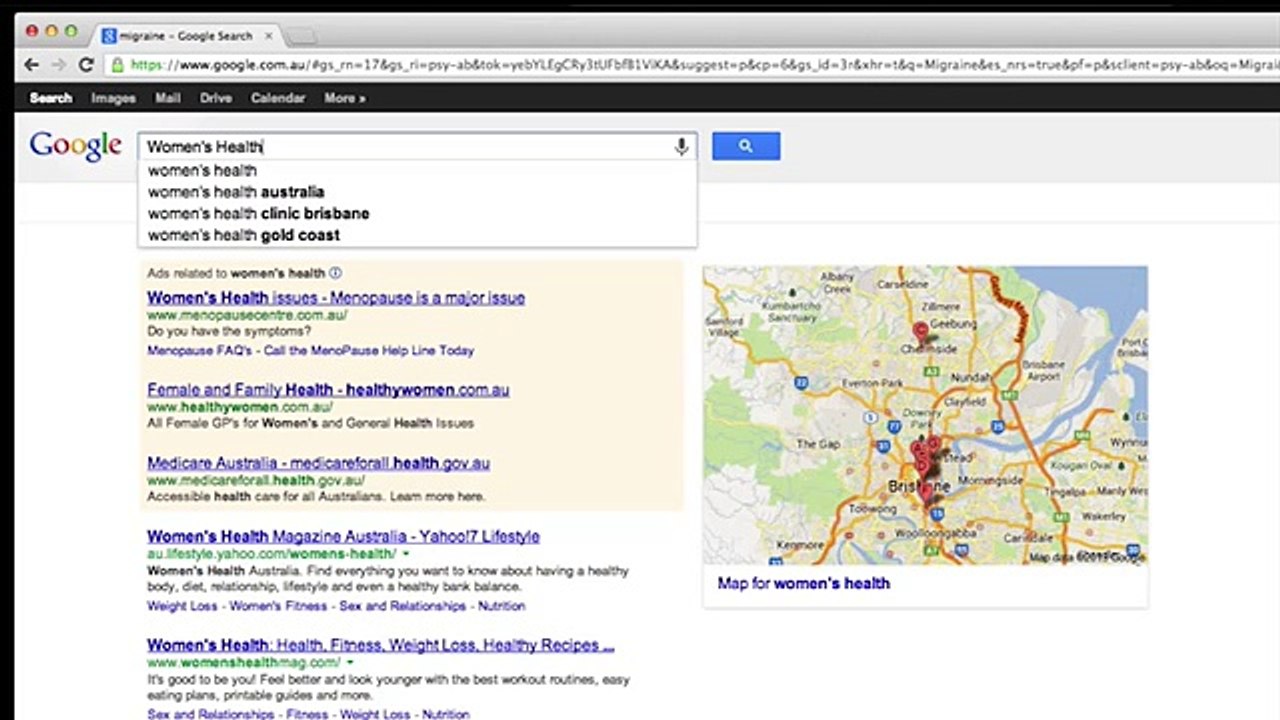Expand the arrow beside au.lifestyle.yahoo.com URL
This screenshot has height=720, width=1280.
point(406,554)
